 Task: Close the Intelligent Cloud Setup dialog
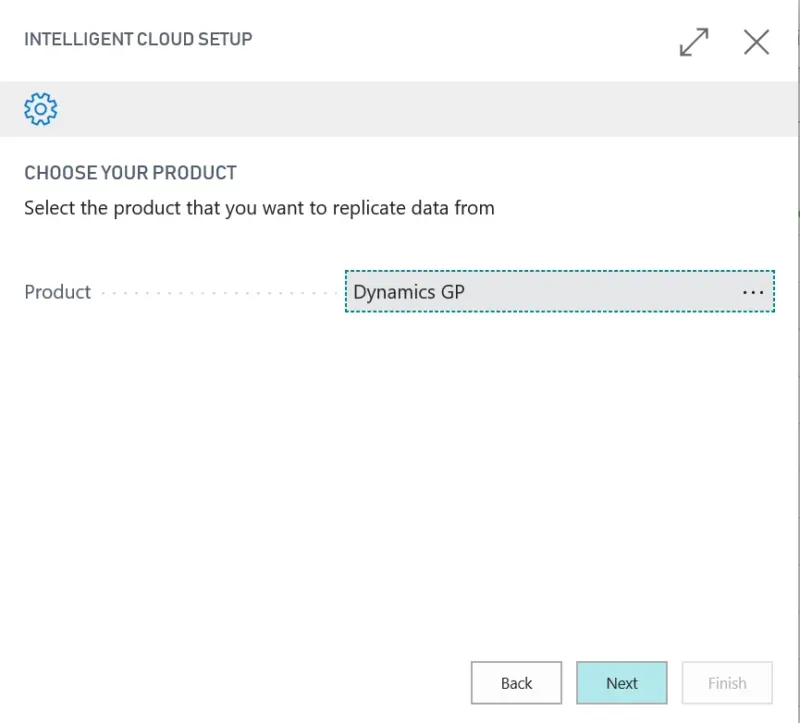click(756, 42)
